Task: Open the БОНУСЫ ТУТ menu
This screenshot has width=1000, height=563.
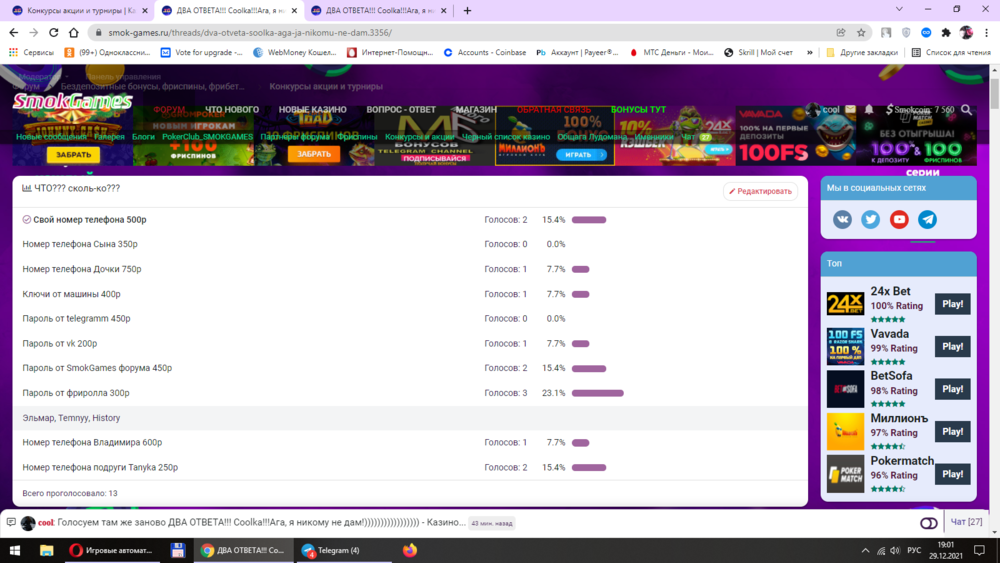Action: click(x=638, y=110)
